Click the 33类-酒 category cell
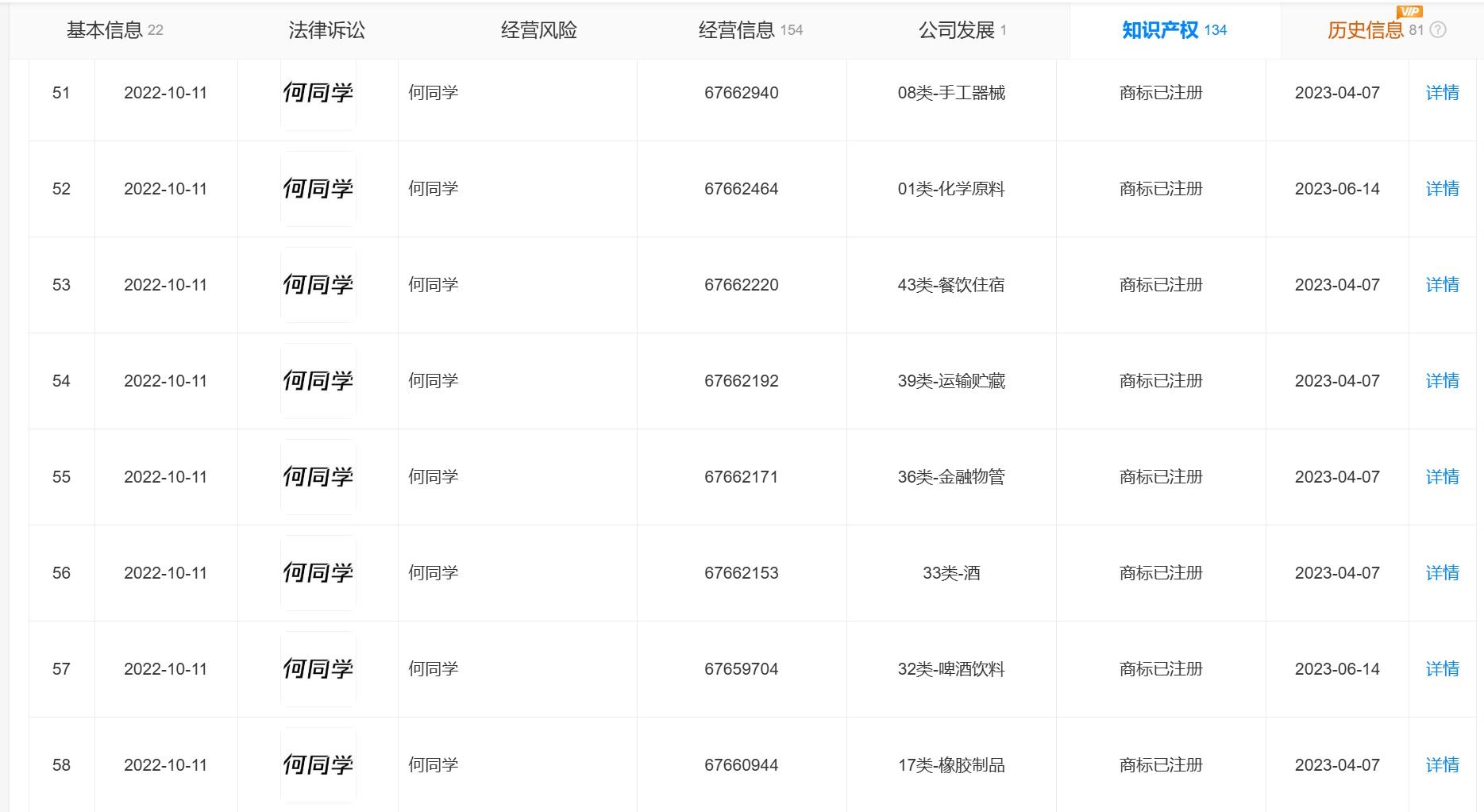 click(x=951, y=573)
